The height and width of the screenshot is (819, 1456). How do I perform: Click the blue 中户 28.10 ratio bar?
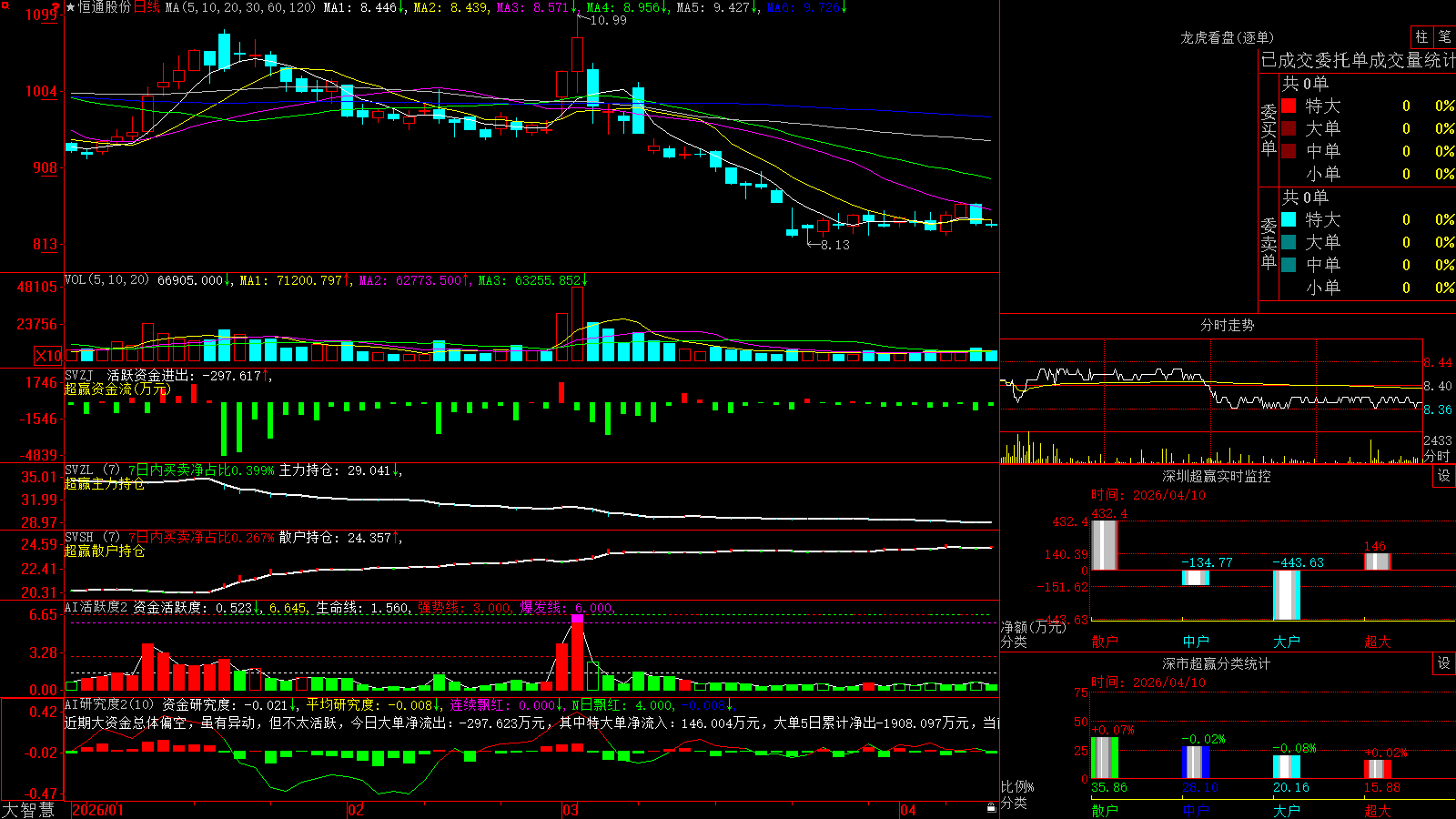pyautogui.click(x=1196, y=762)
